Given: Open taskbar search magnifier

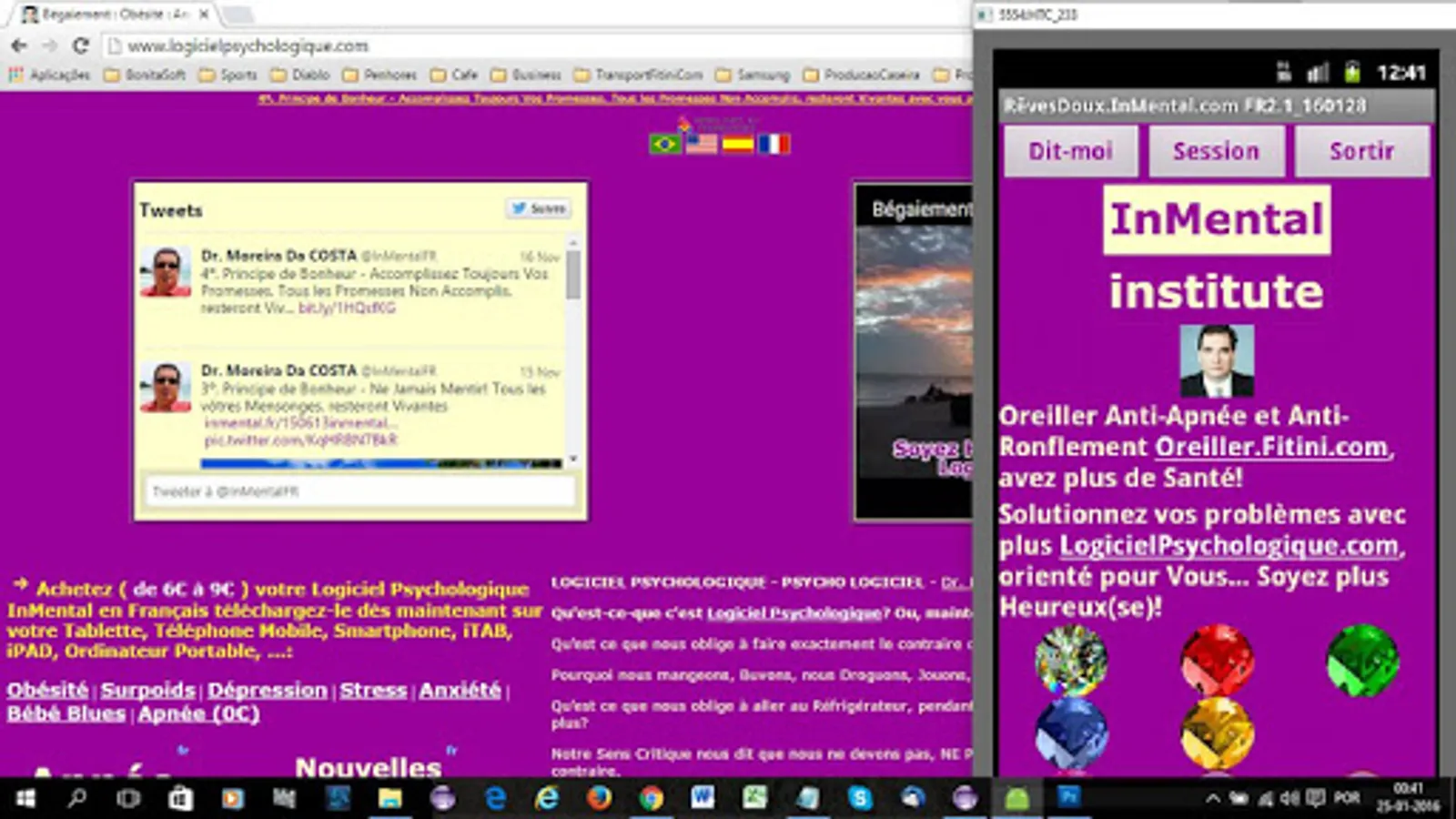Looking at the screenshot, I should pyautogui.click(x=77, y=798).
